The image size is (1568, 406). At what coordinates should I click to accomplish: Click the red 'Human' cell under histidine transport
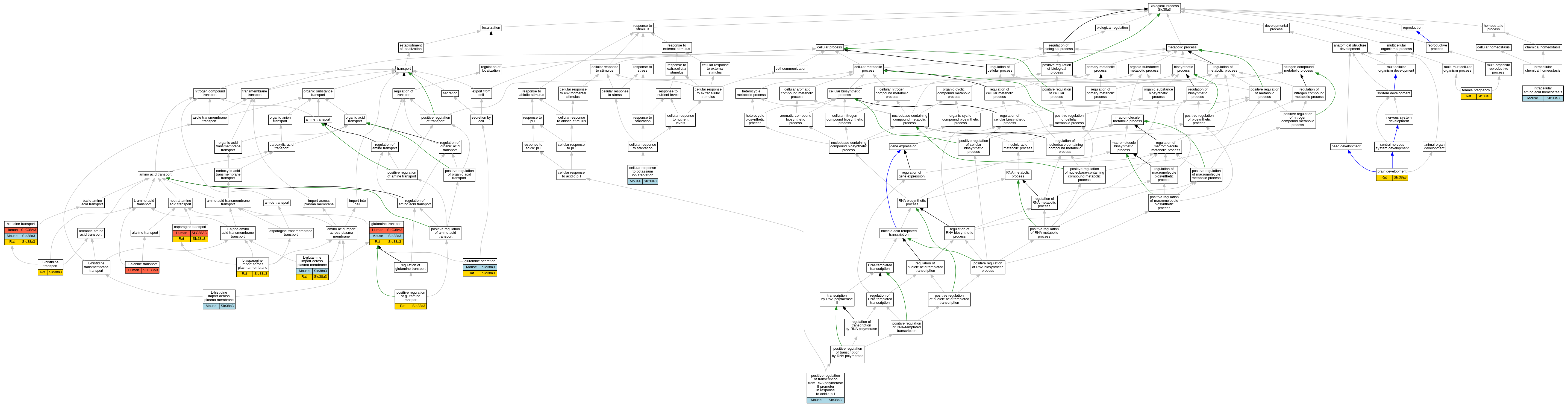(12, 230)
